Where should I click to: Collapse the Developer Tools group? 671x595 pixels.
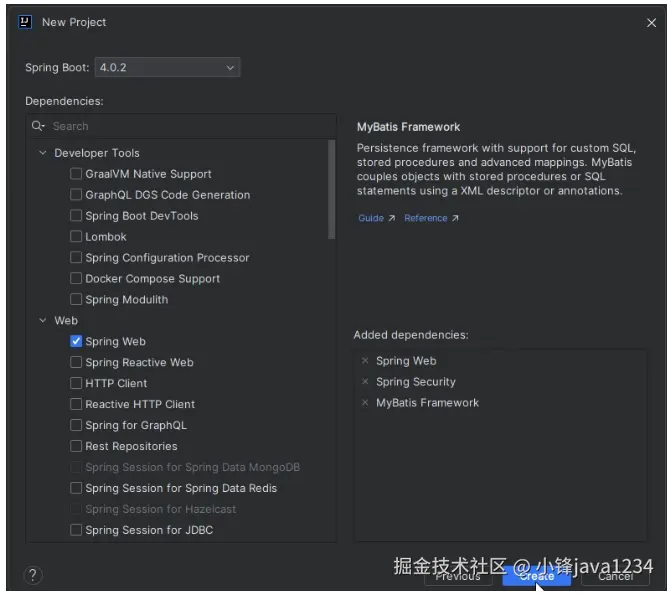click(43, 153)
